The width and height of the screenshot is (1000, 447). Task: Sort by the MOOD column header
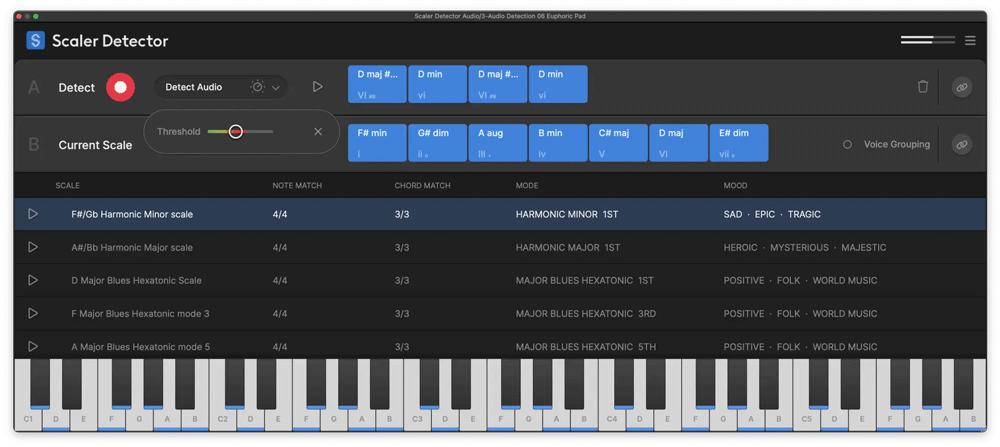coord(735,185)
